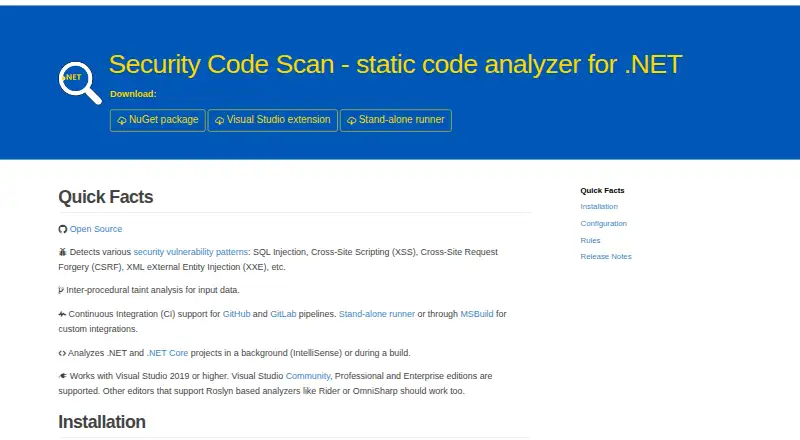Click the Security Code Scan magnifier logo
800x440 pixels.
[x=80, y=83]
